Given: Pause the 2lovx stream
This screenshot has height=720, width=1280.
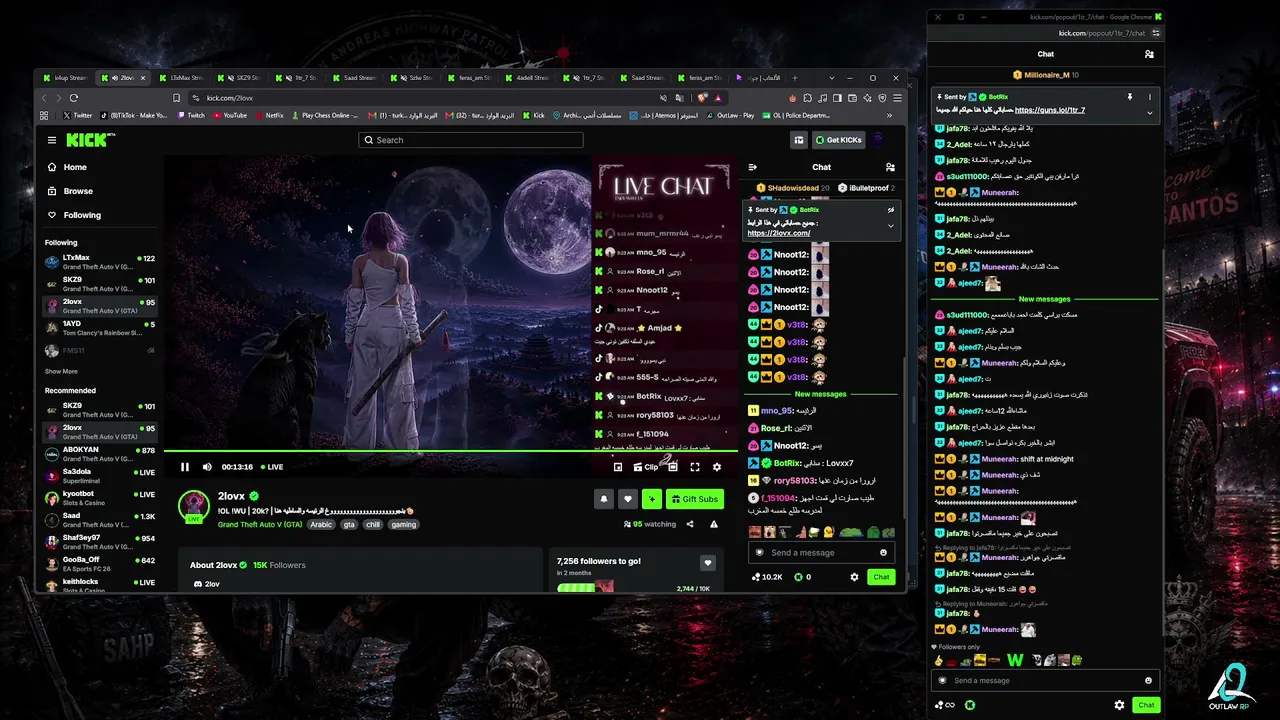Looking at the screenshot, I should point(185,467).
